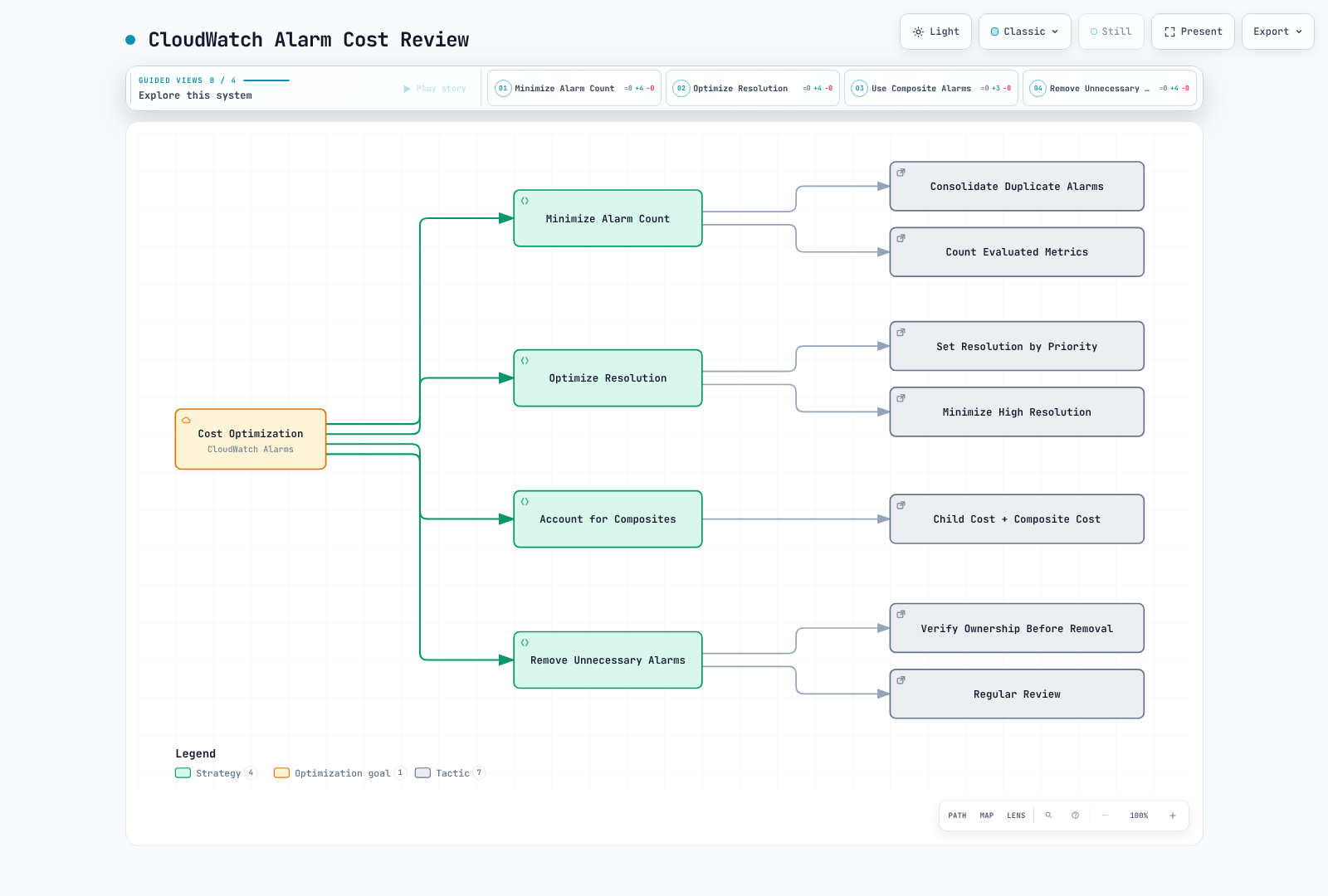
Task: Enter Present mode
Action: click(1193, 32)
